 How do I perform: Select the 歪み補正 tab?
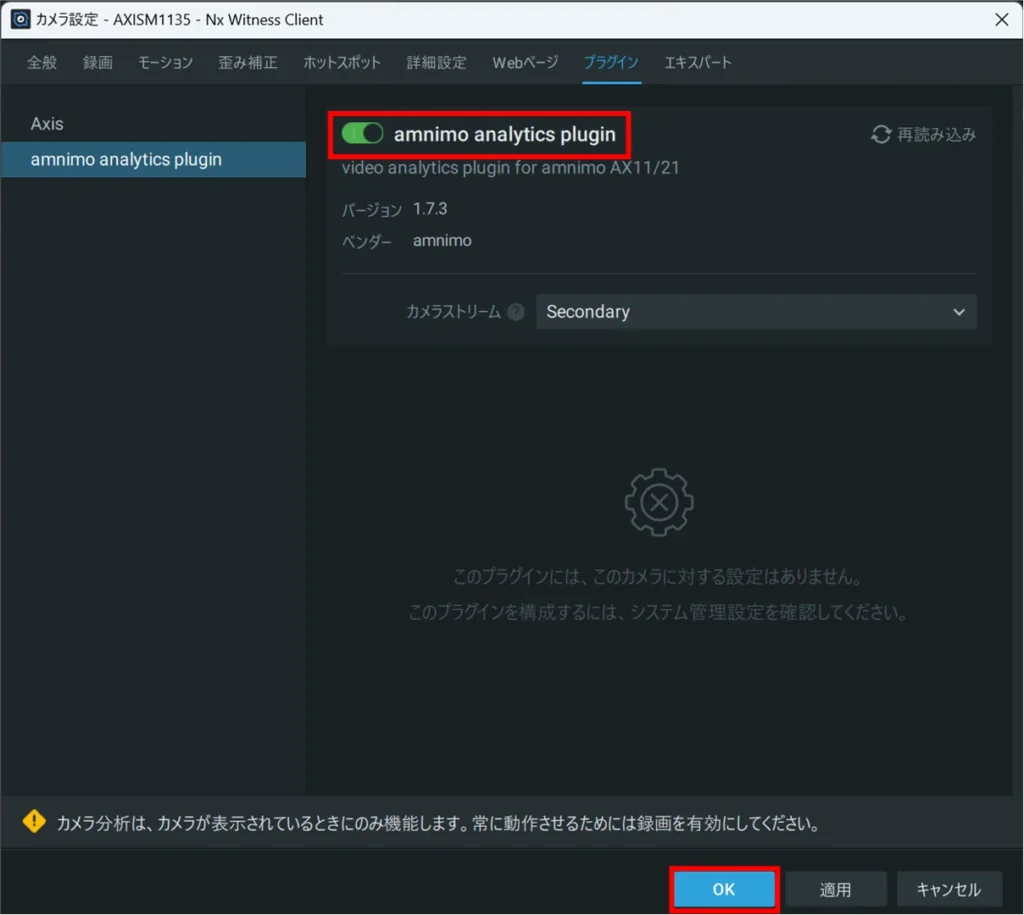[248, 62]
